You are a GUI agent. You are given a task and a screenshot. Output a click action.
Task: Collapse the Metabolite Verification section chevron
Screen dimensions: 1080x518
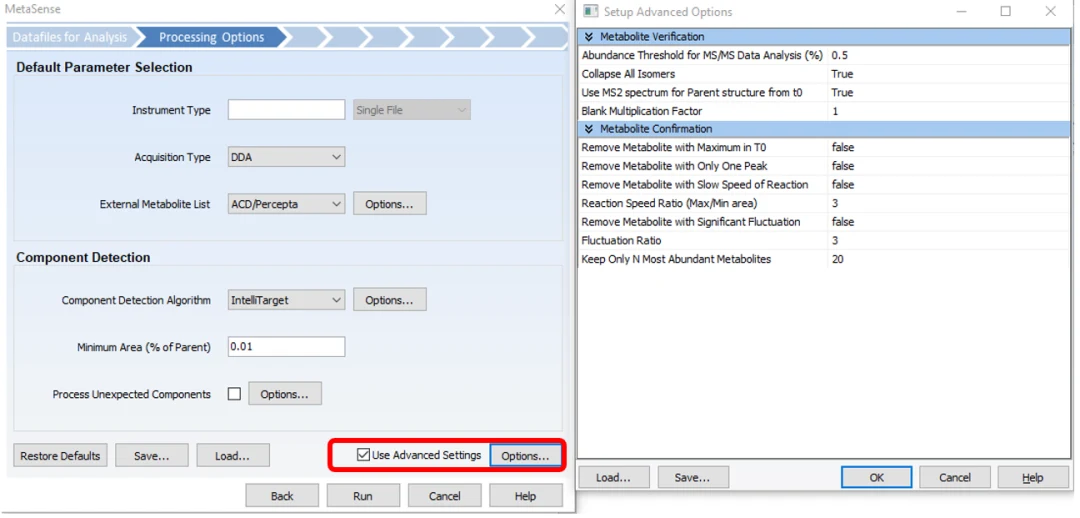(x=589, y=37)
